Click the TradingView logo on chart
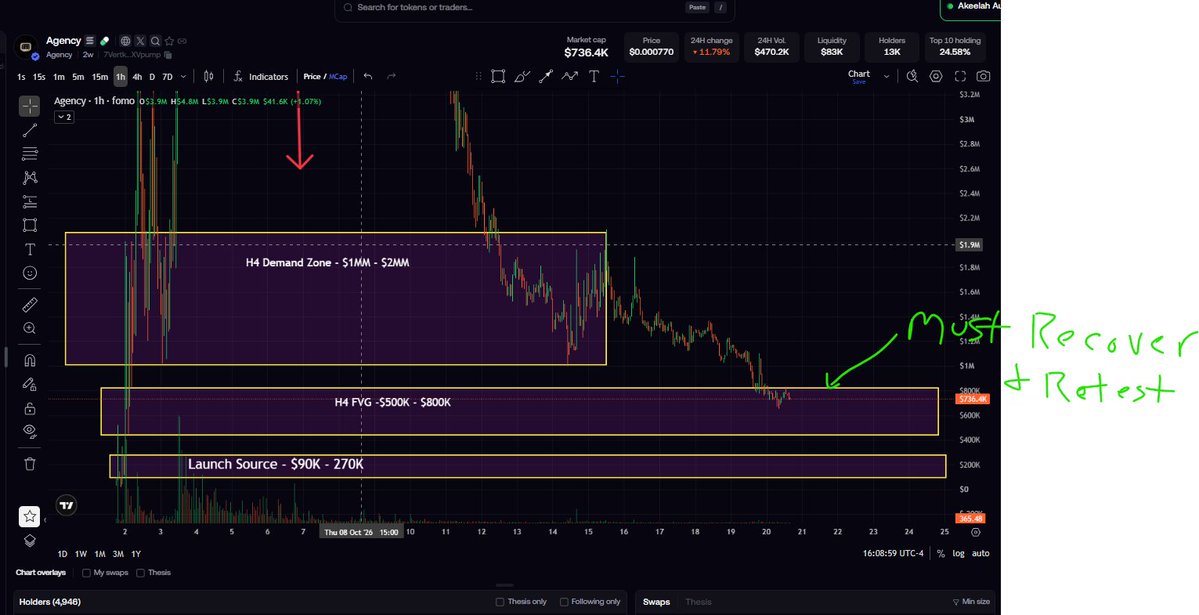The width and height of the screenshot is (1199, 615). point(67,505)
